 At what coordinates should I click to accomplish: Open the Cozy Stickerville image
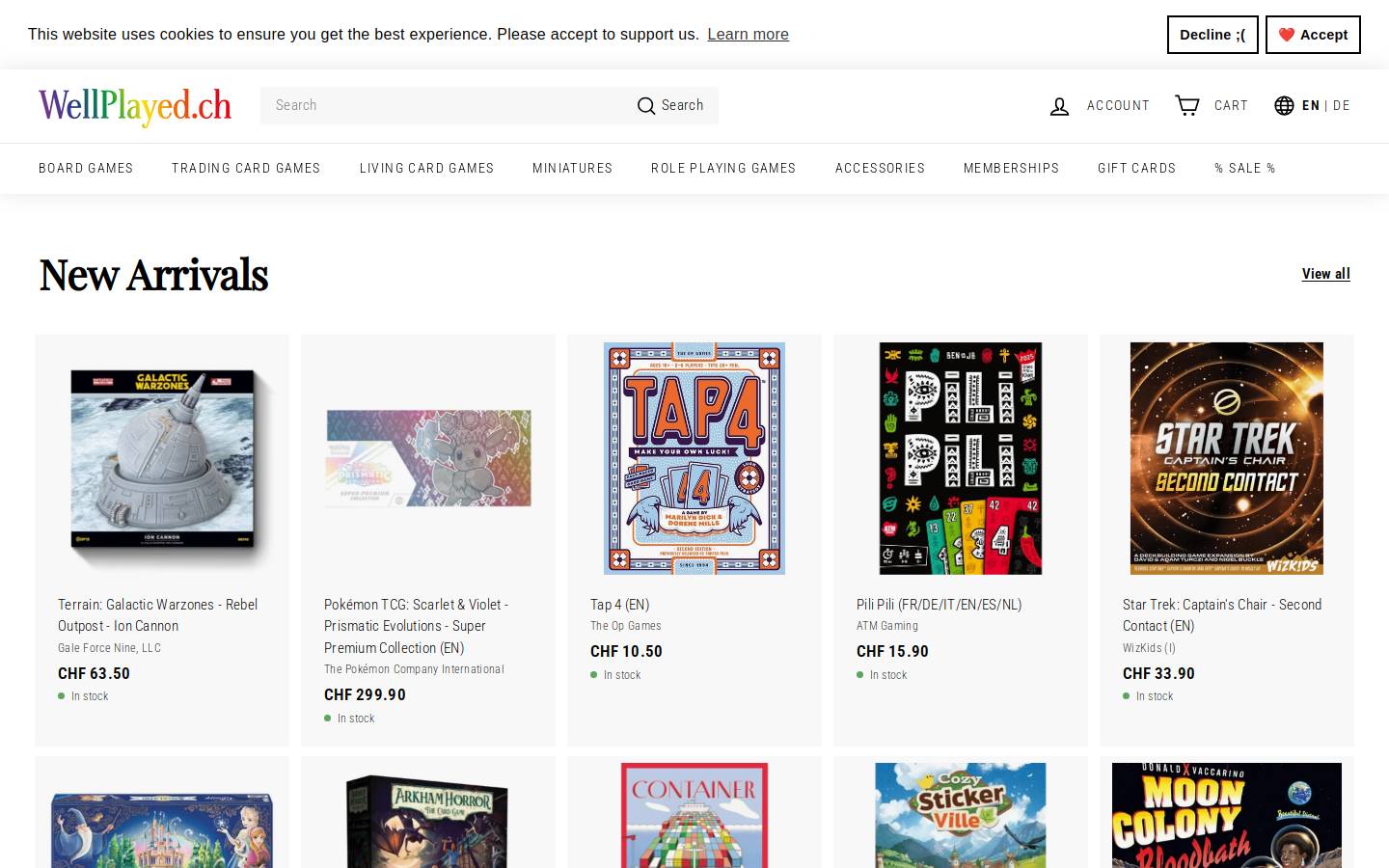point(961,816)
